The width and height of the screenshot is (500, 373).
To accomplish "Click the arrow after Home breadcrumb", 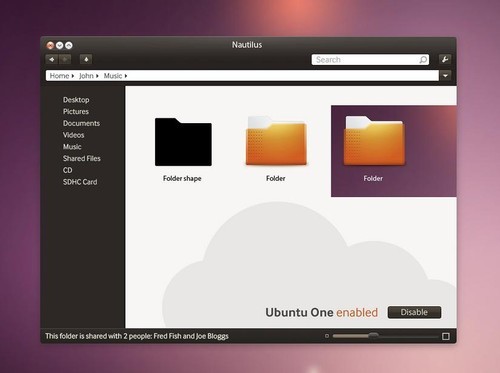I will point(72,76).
